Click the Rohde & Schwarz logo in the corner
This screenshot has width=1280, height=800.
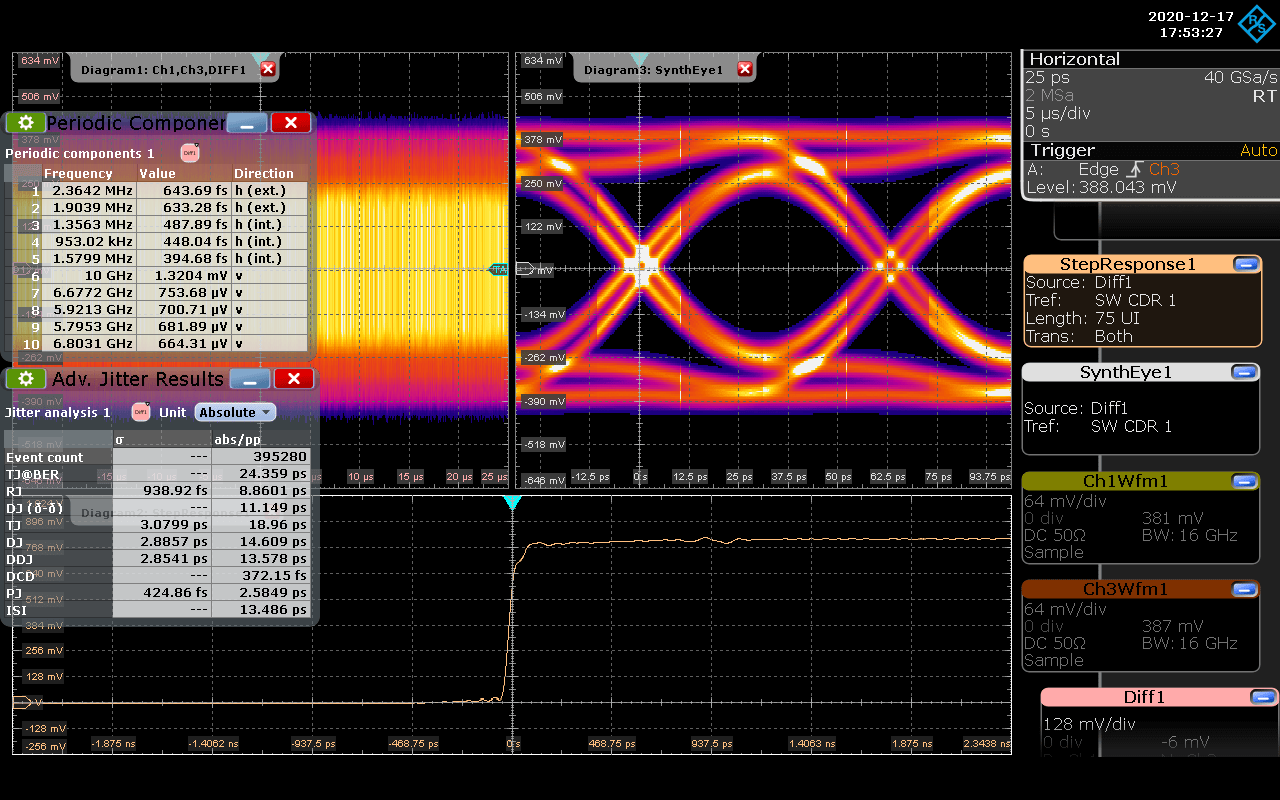pos(1257,24)
